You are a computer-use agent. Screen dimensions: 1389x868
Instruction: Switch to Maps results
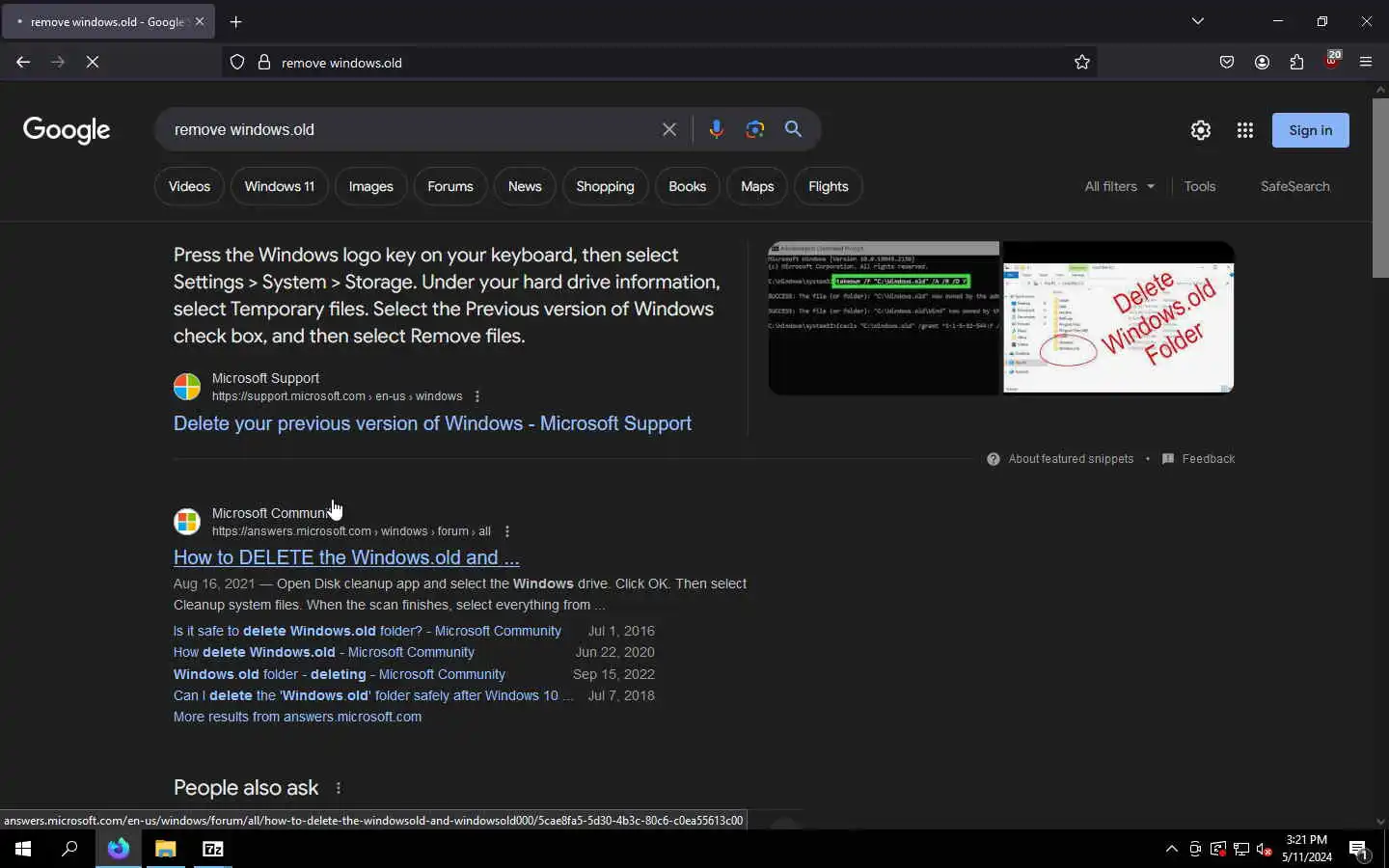click(x=757, y=186)
